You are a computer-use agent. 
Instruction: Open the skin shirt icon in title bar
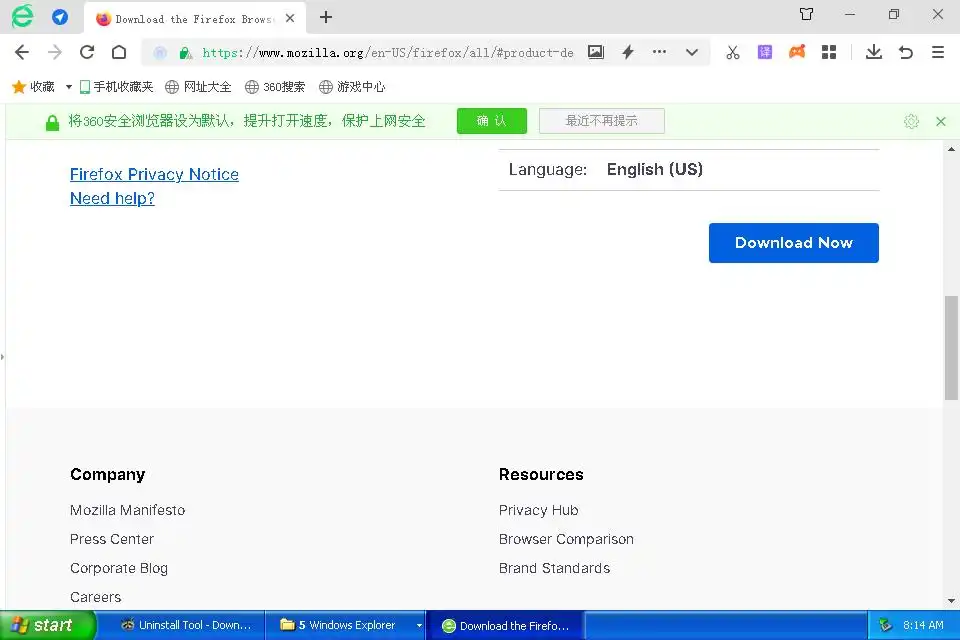(x=806, y=14)
